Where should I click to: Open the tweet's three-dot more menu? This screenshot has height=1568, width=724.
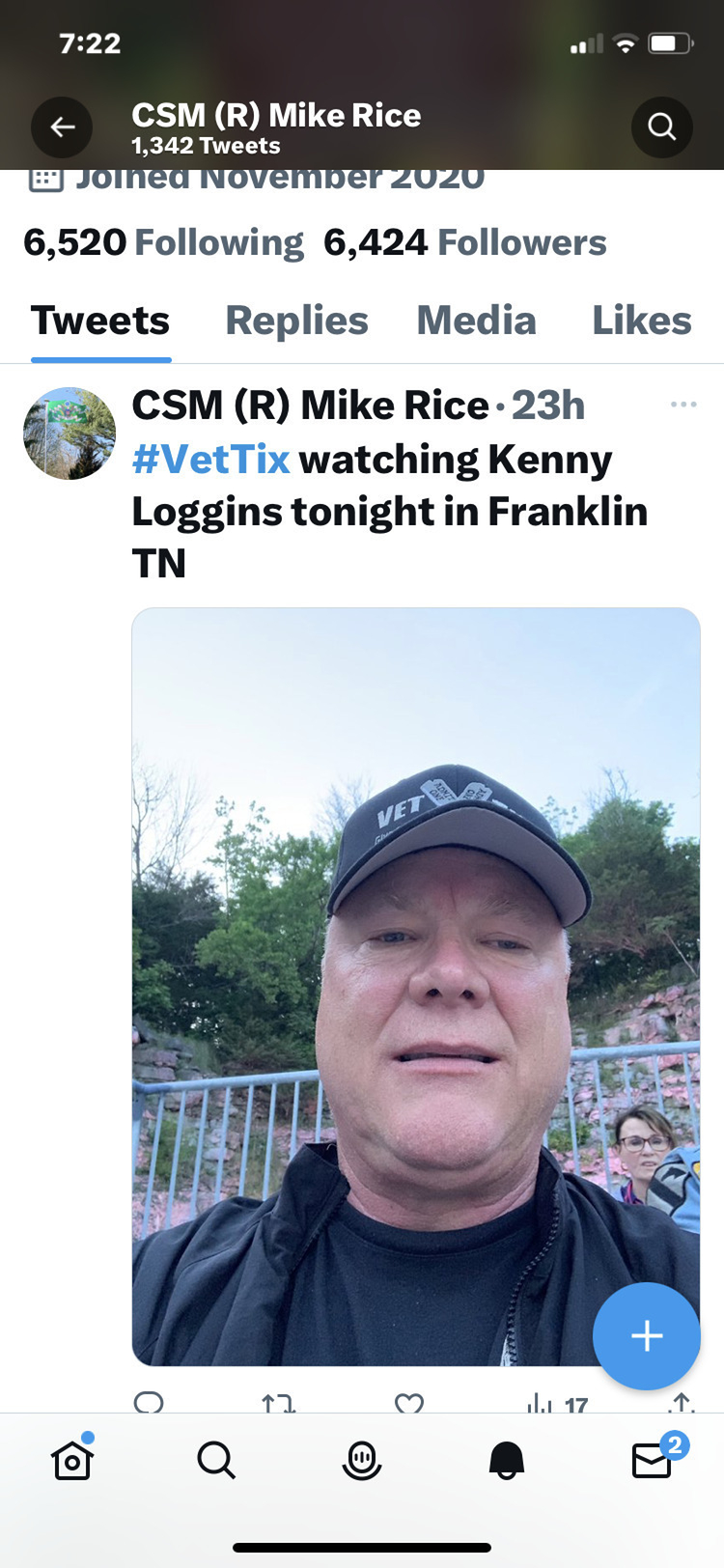coord(682,405)
